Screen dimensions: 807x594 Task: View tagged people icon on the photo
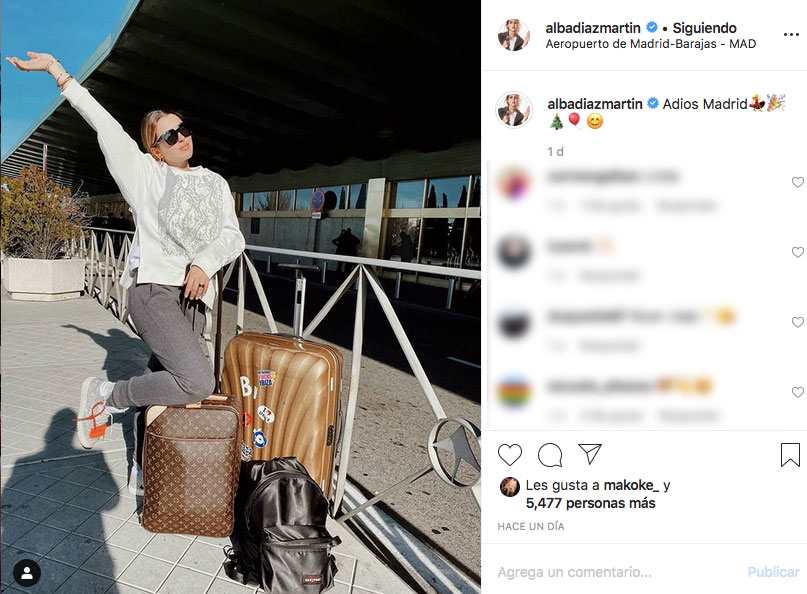pos(27,573)
